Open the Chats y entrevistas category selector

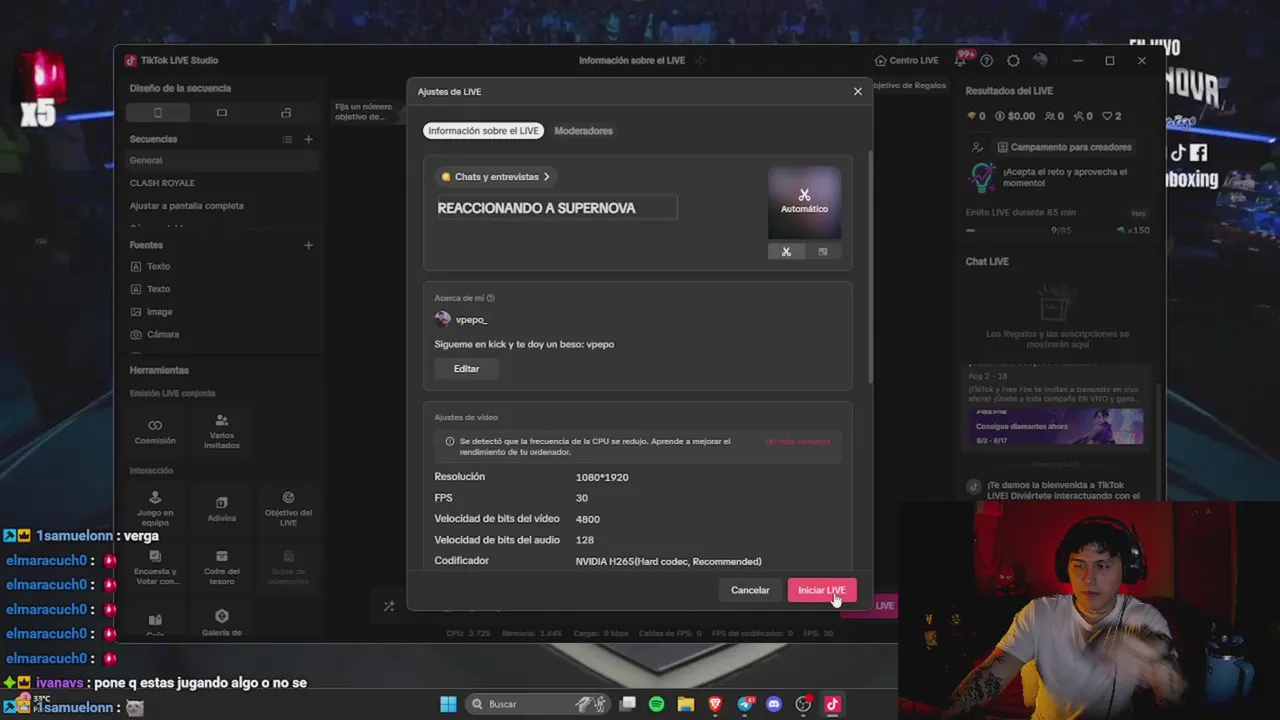(496, 177)
